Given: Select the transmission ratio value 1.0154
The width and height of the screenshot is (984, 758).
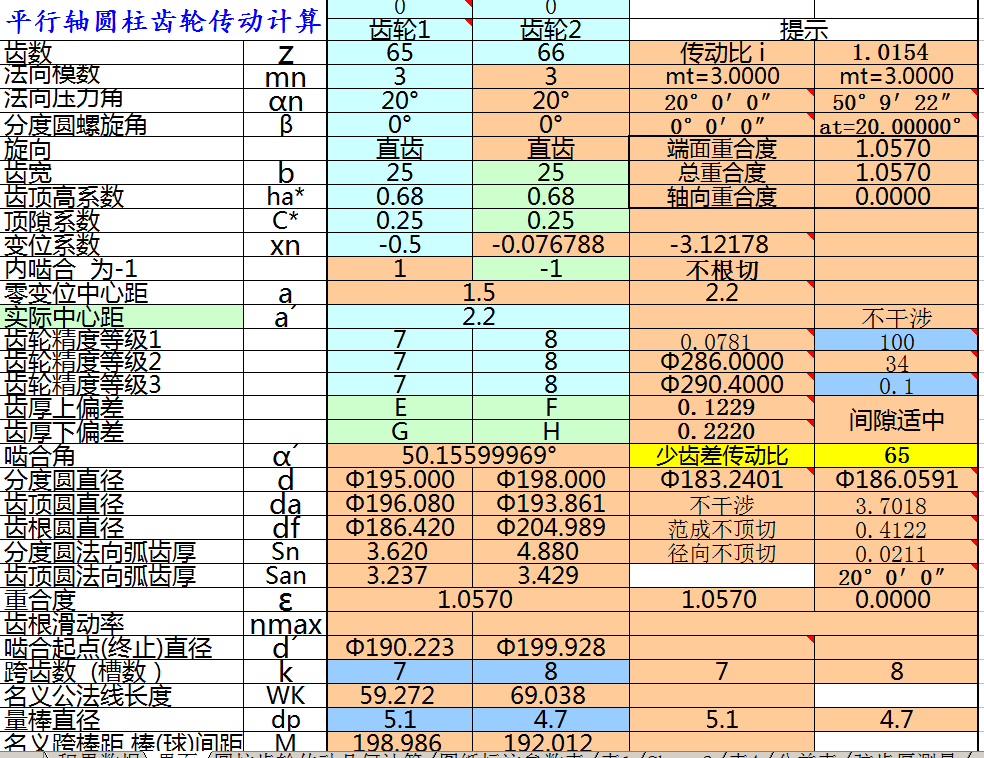Looking at the screenshot, I should click(x=896, y=53).
